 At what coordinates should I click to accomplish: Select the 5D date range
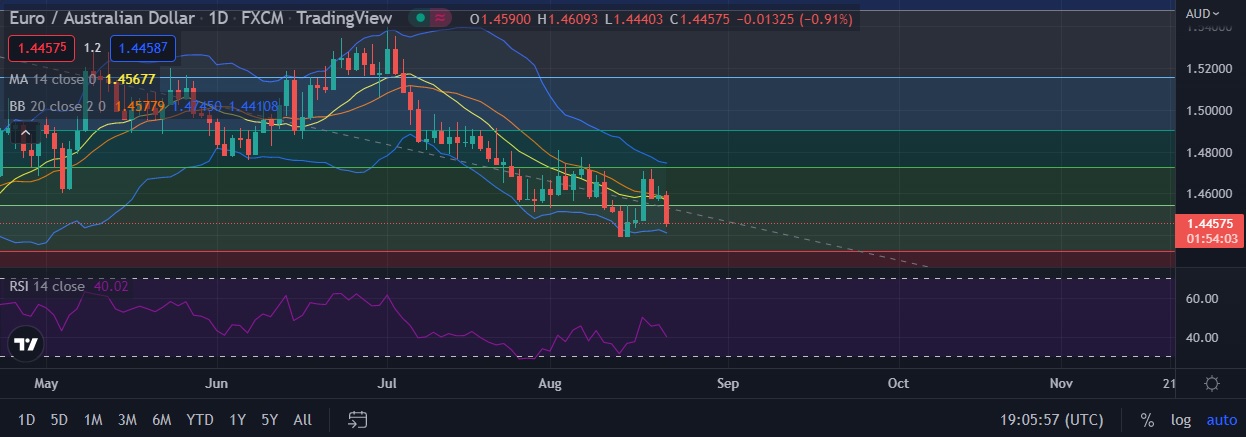point(59,420)
